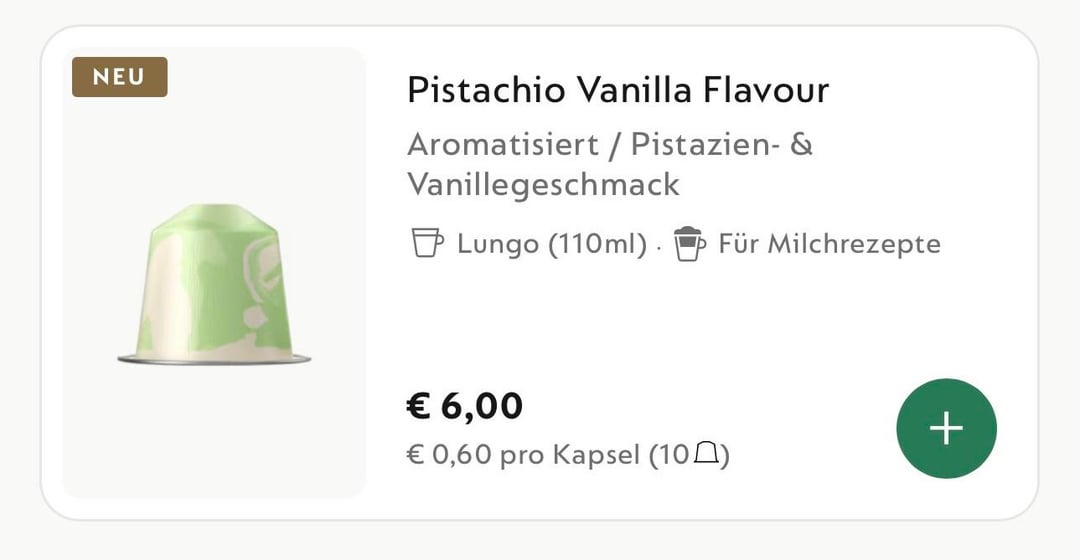Open the "Pistachio Vanilla Flavour" product title
Screen dimensions: 1080x560
(x=617, y=91)
